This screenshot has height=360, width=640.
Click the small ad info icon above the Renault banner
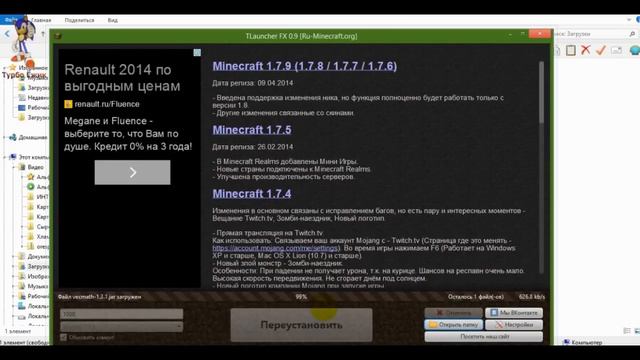point(197,53)
